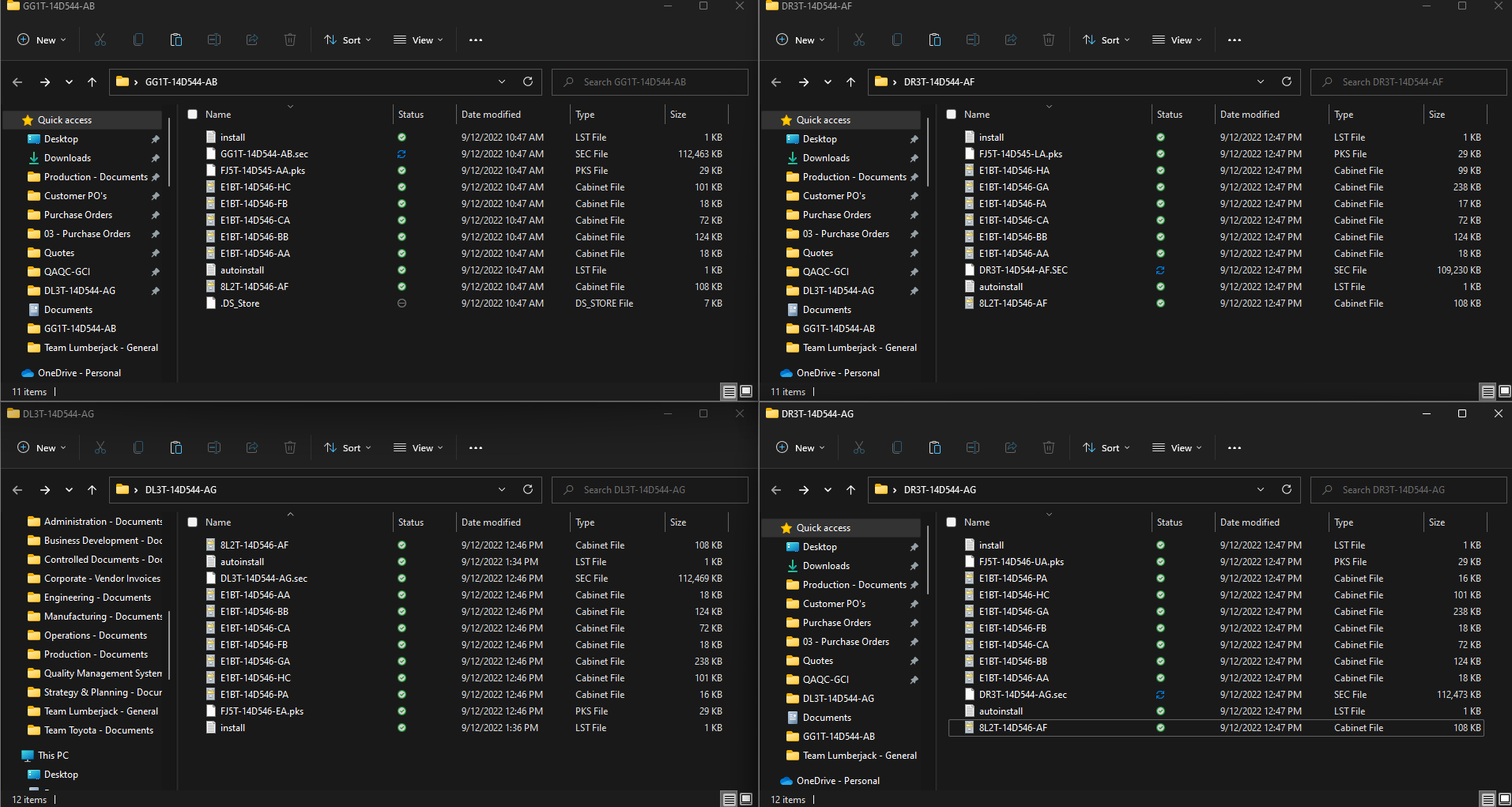Click navigation pane scrollbar in the DL3T-14D544-AG window
Screen dimensions: 1512x807
click(x=170, y=644)
